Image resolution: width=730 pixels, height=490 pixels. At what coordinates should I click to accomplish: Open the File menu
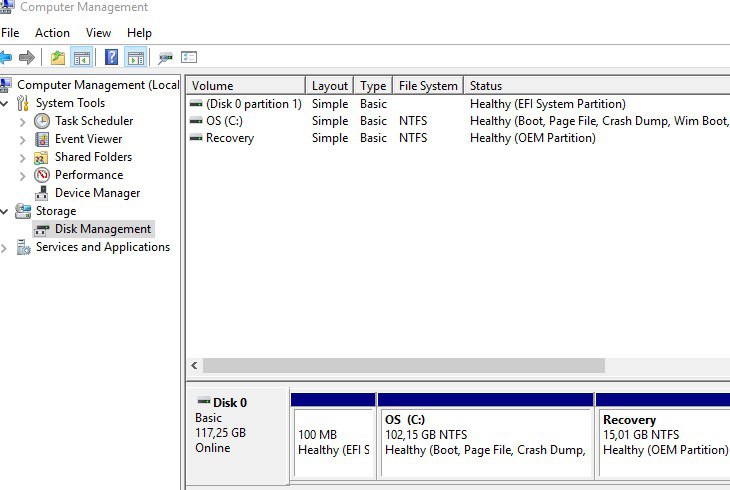[x=10, y=33]
